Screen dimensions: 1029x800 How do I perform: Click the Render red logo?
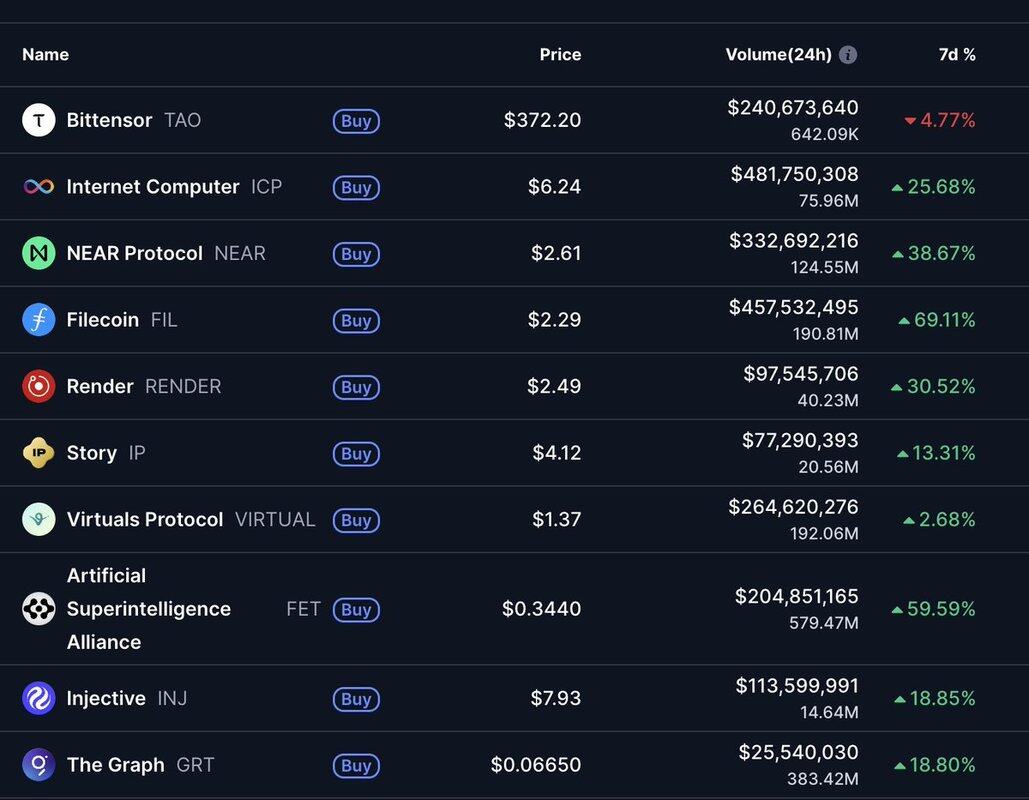click(x=38, y=387)
